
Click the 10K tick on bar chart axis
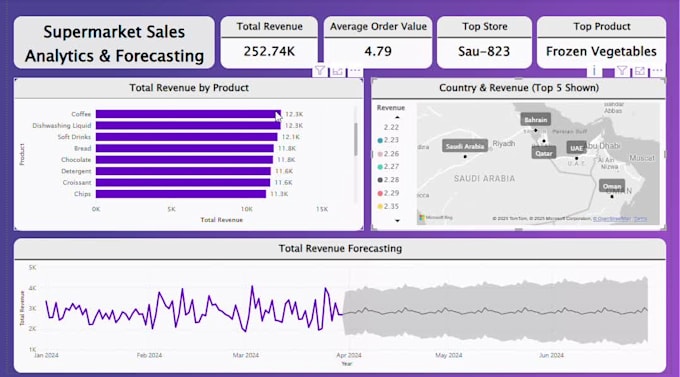tap(247, 209)
